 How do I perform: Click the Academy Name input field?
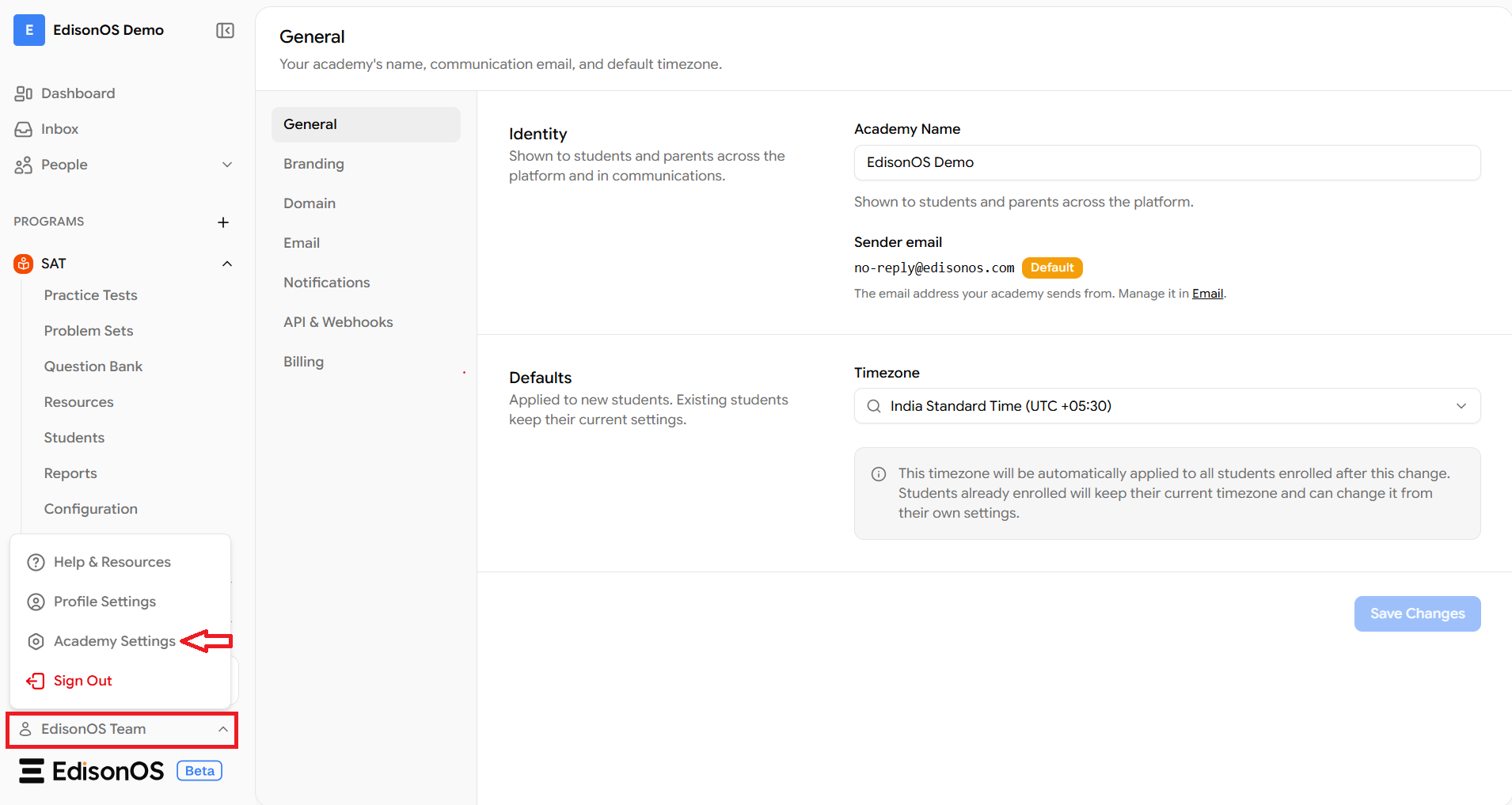point(1167,162)
